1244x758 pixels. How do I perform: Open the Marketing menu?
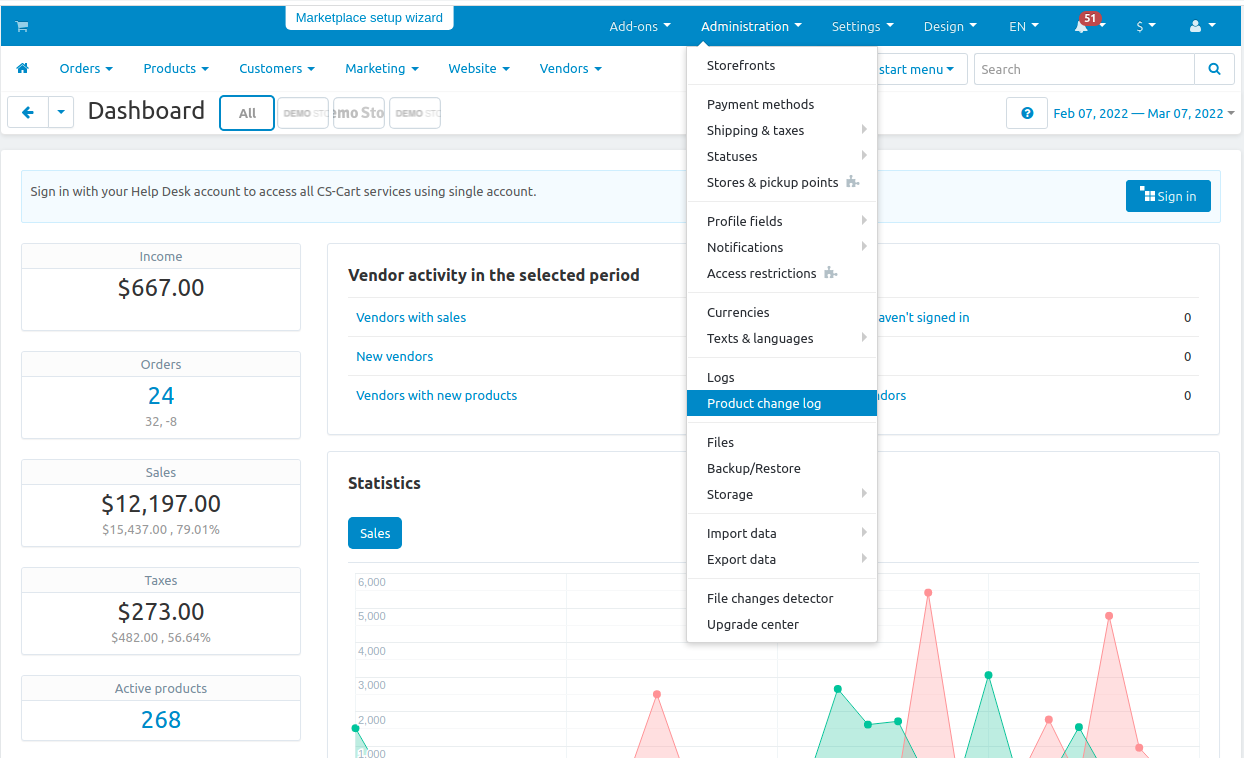click(382, 69)
